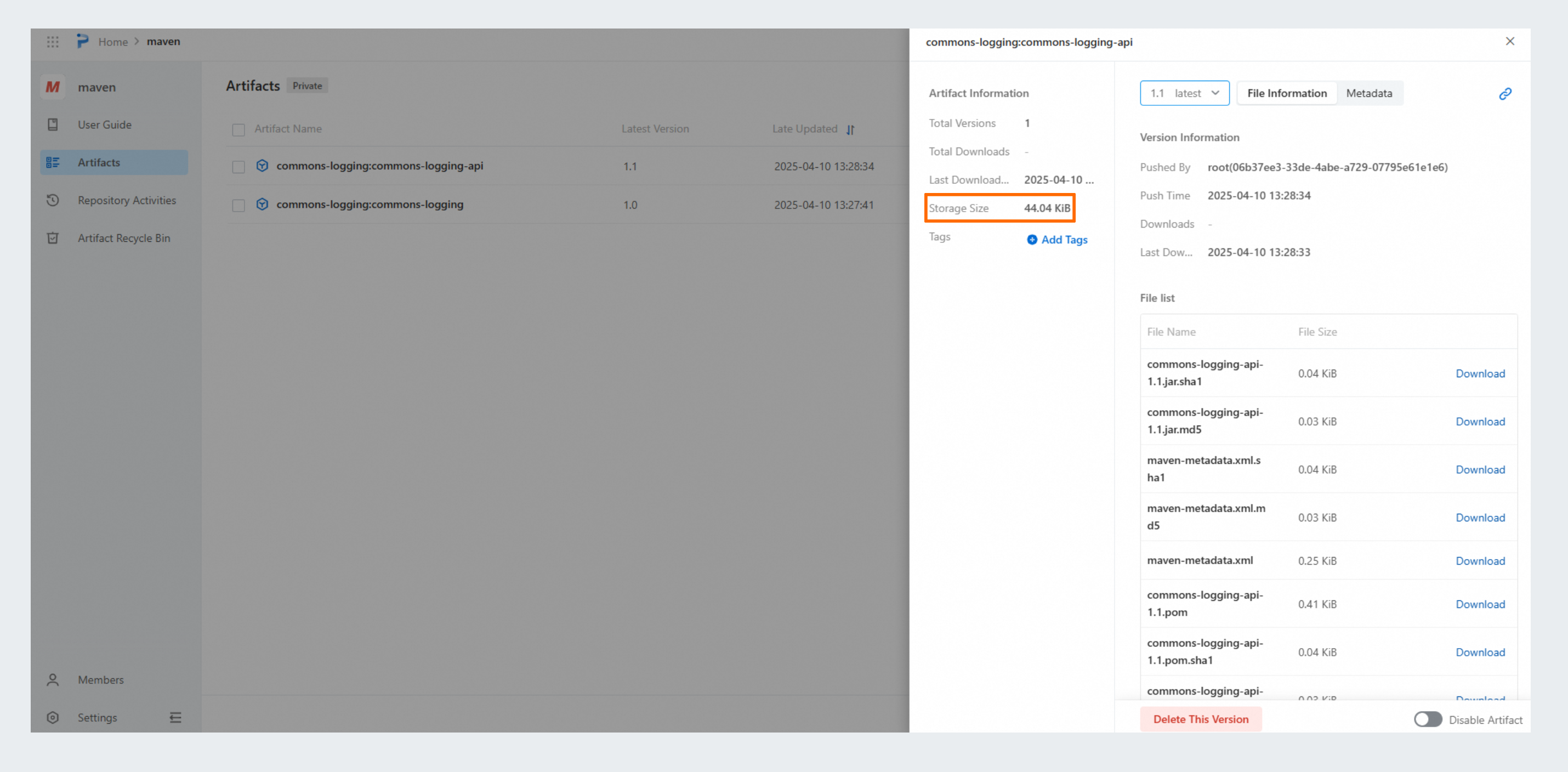
Task: Toggle the Disable Artifact switch
Action: point(1428,720)
